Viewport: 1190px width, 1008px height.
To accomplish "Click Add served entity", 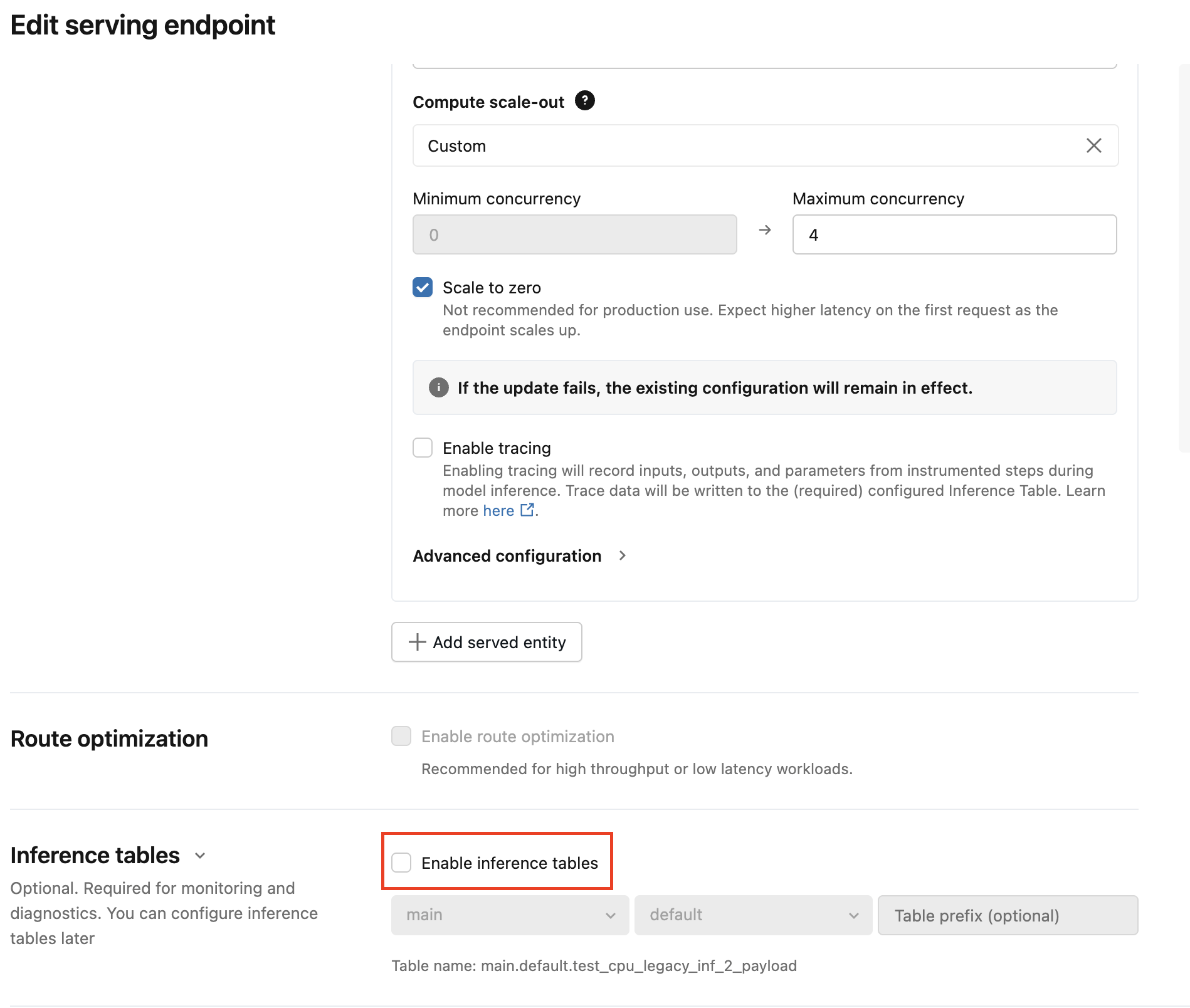I will pyautogui.click(x=487, y=642).
